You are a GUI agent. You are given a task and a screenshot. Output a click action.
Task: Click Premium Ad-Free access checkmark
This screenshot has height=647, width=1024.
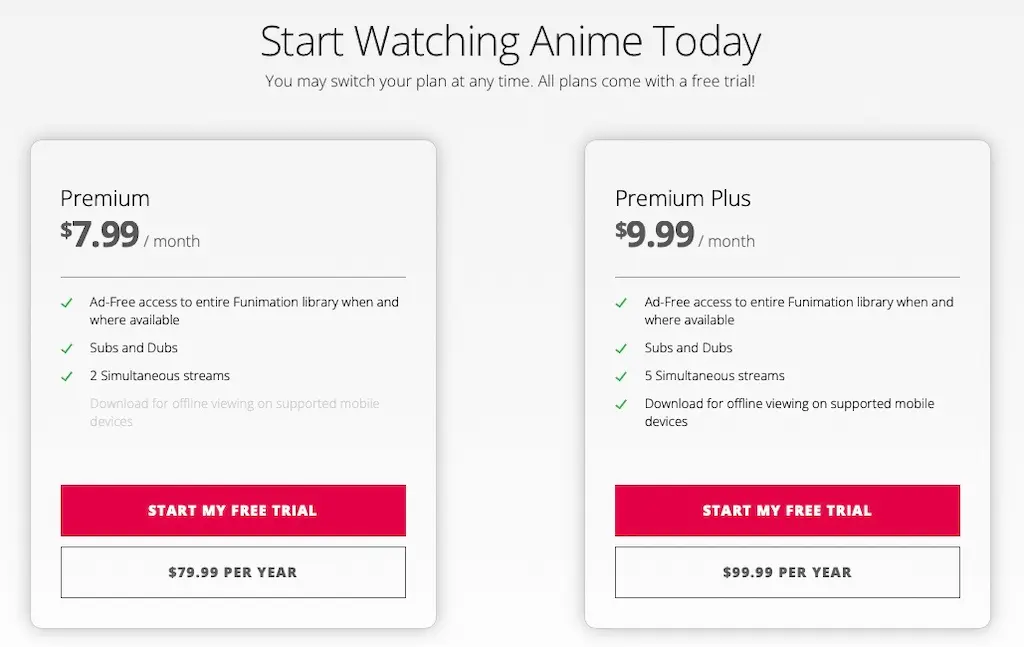(x=67, y=303)
